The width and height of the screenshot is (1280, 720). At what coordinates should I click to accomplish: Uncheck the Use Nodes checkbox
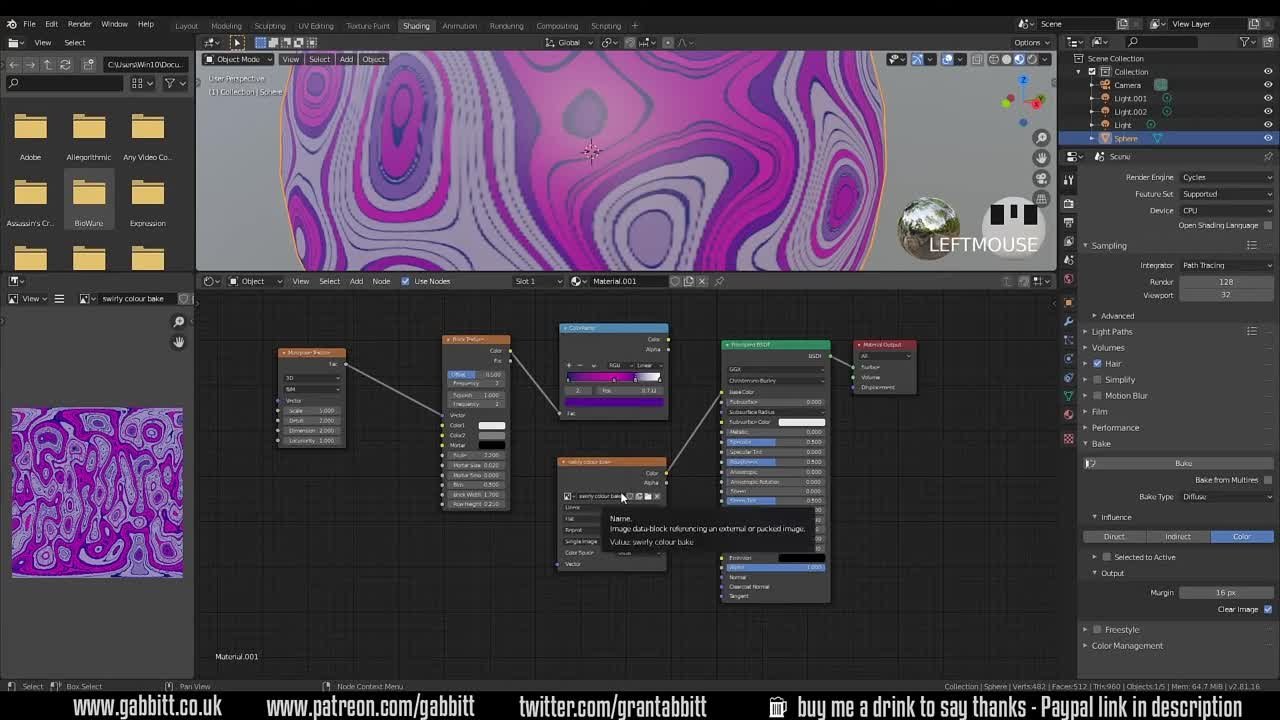pos(406,281)
